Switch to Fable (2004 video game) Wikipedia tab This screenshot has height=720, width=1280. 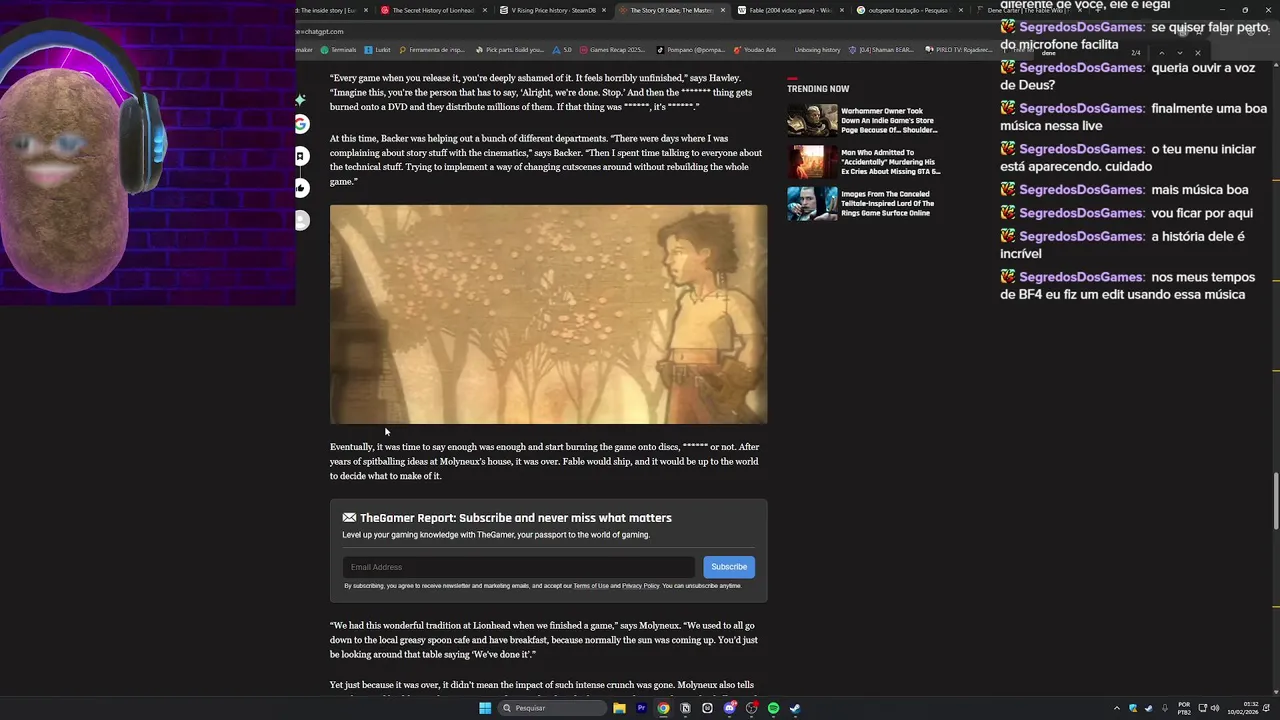pyautogui.click(x=790, y=10)
